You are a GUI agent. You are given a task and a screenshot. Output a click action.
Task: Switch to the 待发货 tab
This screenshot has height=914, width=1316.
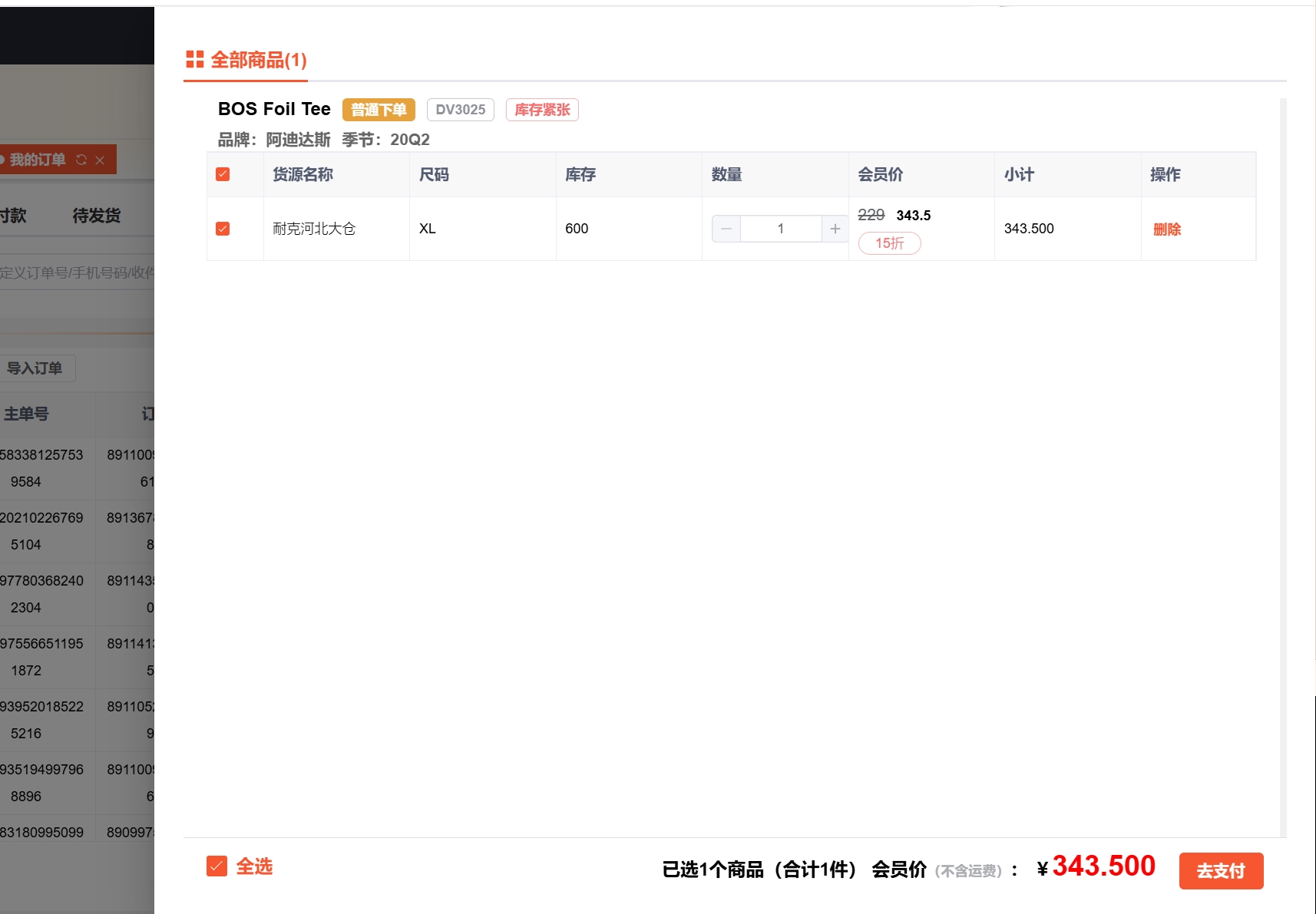[x=97, y=216]
